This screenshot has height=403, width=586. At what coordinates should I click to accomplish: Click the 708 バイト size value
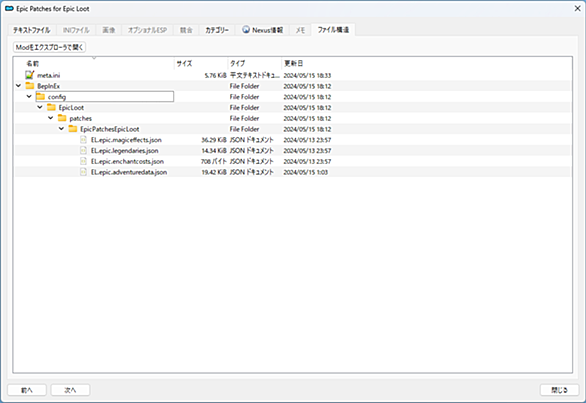click(x=213, y=161)
